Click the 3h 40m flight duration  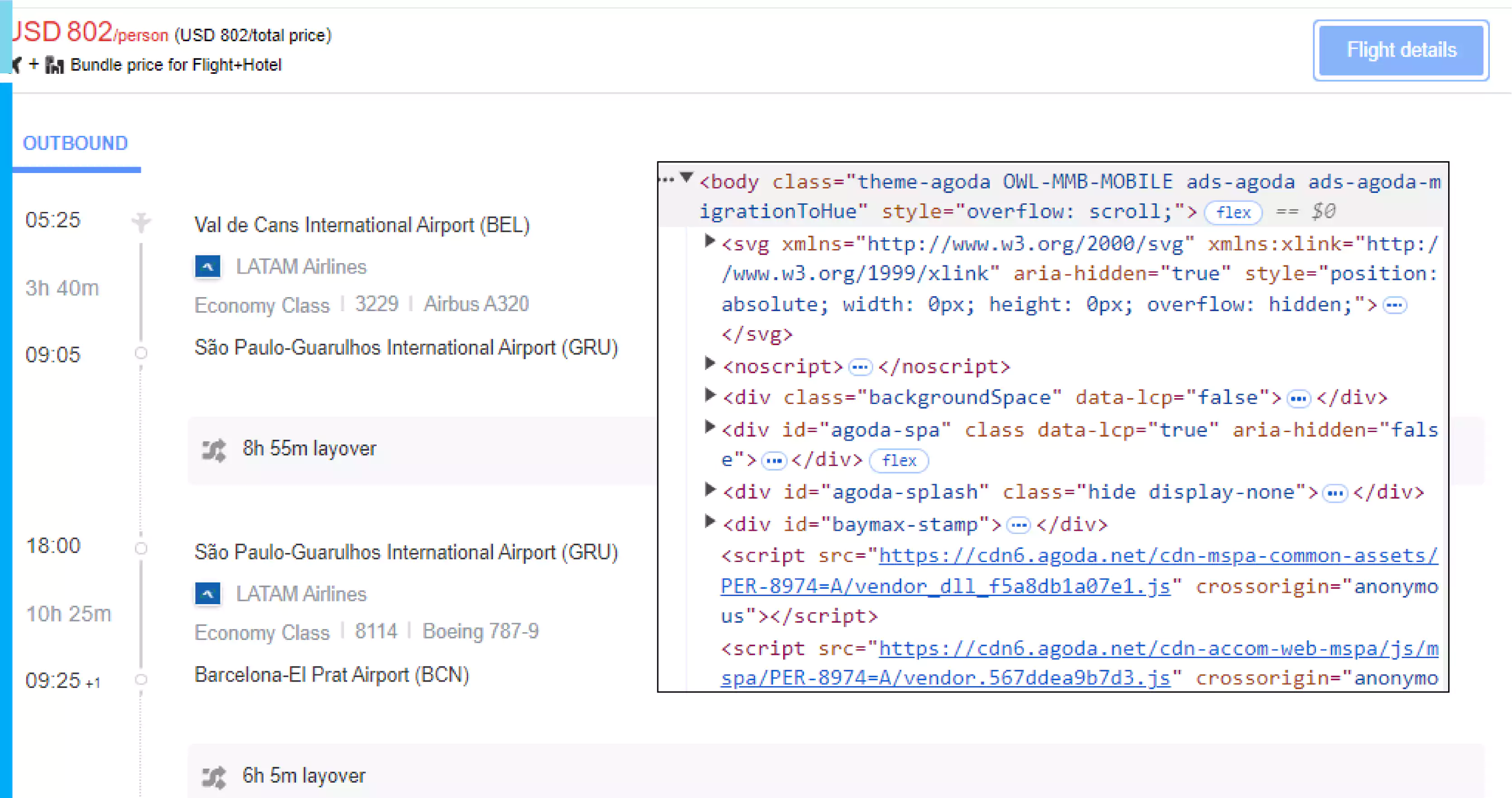pyautogui.click(x=62, y=288)
